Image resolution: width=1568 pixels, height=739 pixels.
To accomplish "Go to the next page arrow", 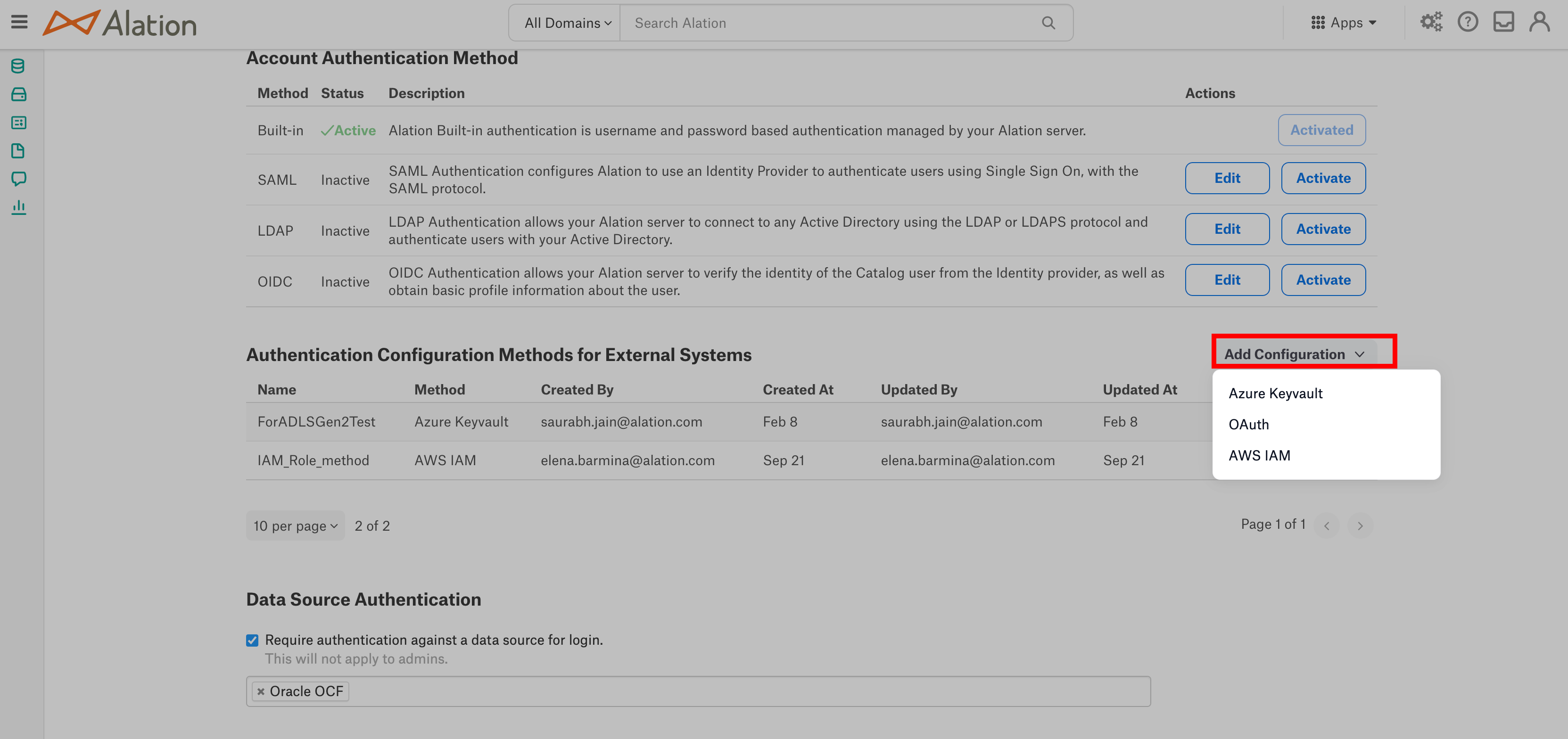I will pyautogui.click(x=1360, y=526).
